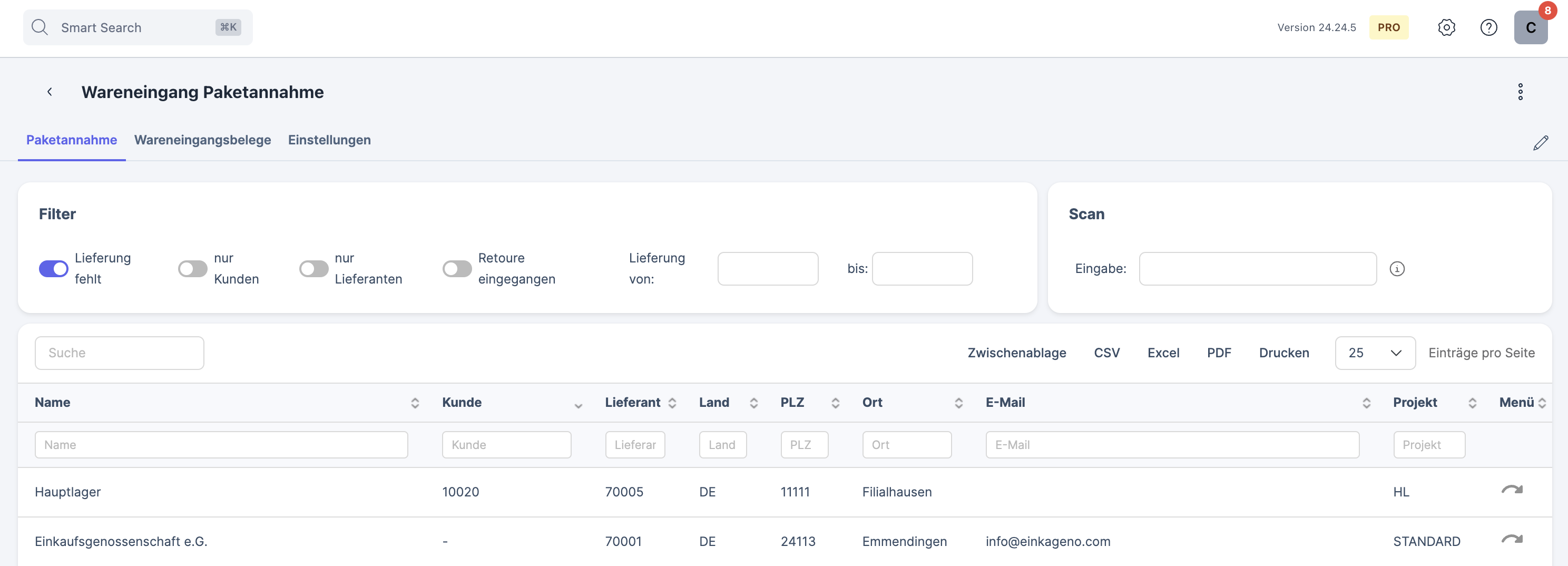
Task: Click the Scan Eingabe input field
Action: pos(1257,269)
